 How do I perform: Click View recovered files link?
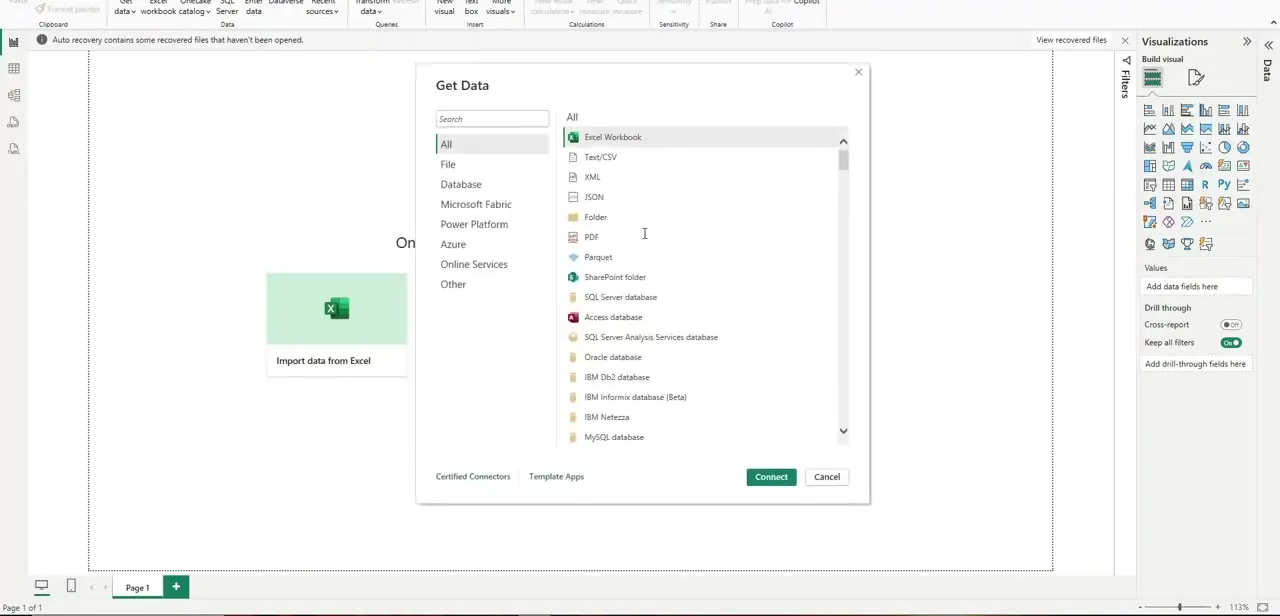point(1071,40)
